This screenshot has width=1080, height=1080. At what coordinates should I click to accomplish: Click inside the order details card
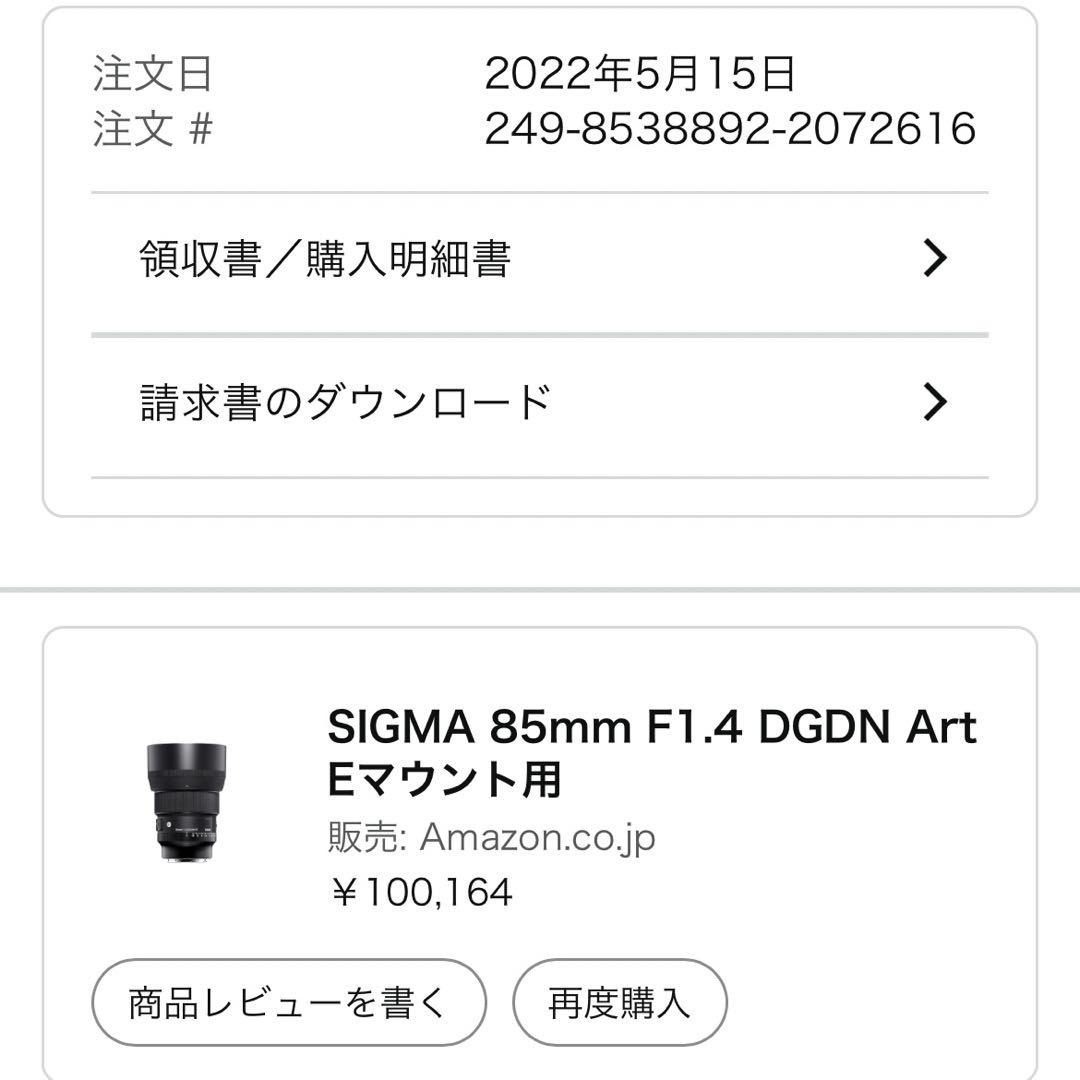[540, 480]
